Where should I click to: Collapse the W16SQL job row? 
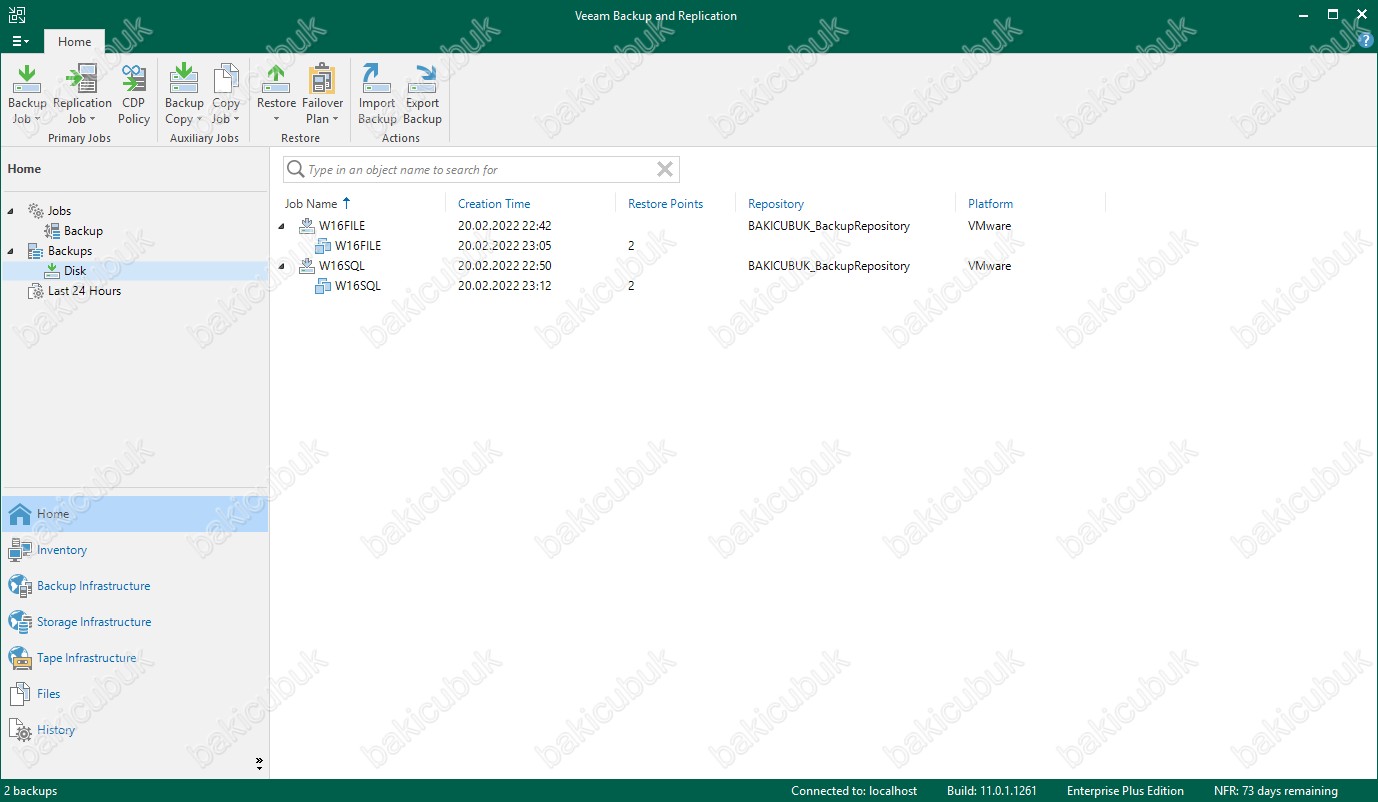[281, 266]
